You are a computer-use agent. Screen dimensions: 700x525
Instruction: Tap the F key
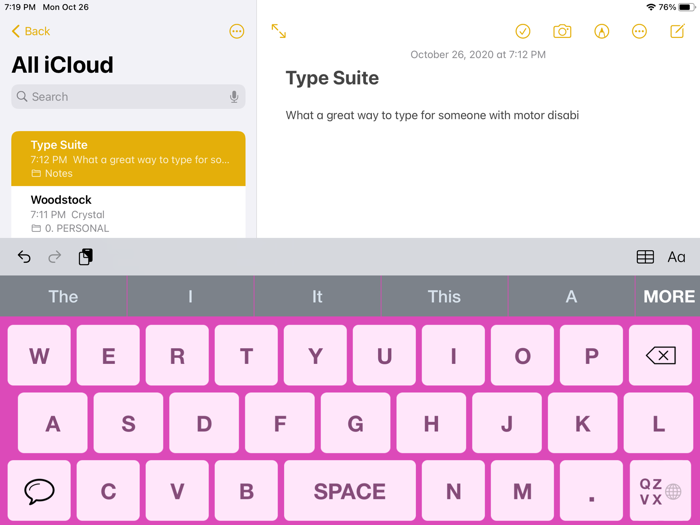tap(280, 423)
